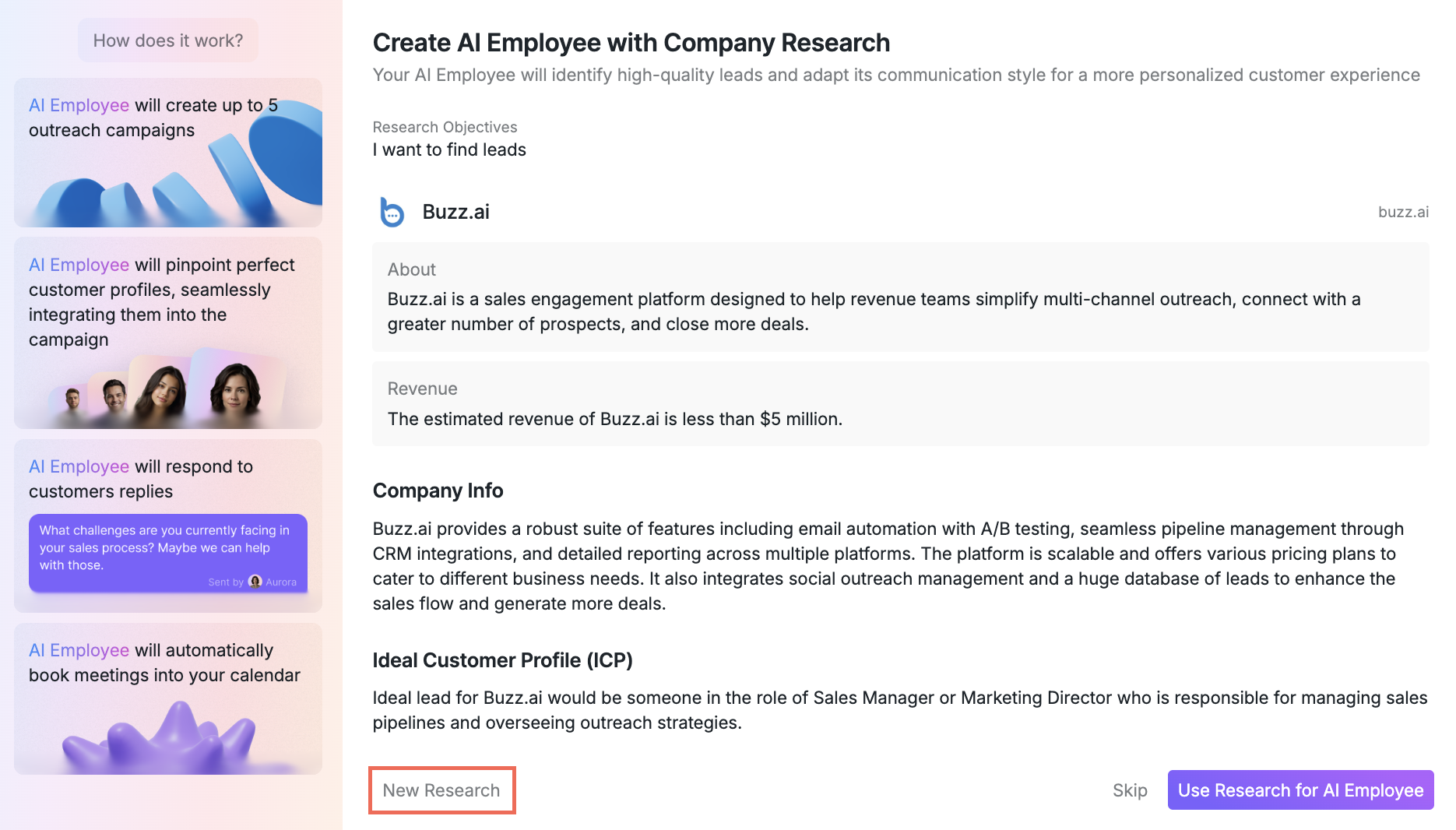This screenshot has height=830, width=1456.
Task: Click Aurora's avatar in the chat bubble
Action: pos(255,582)
